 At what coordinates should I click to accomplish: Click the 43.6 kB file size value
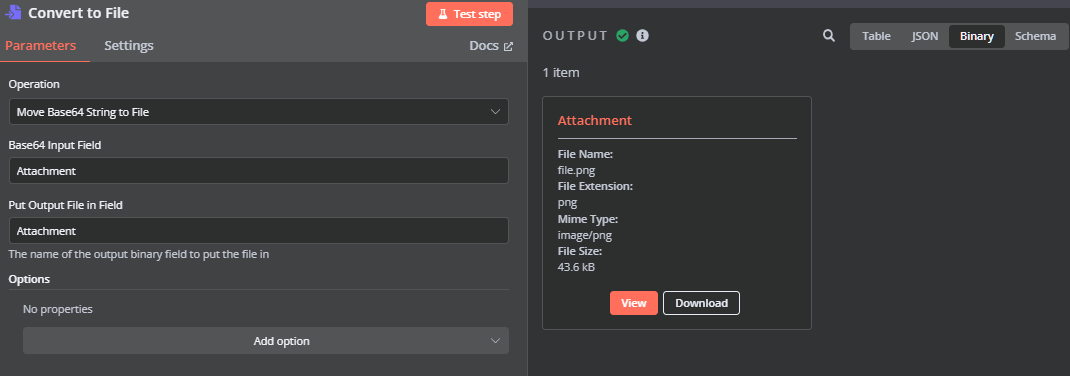576,267
